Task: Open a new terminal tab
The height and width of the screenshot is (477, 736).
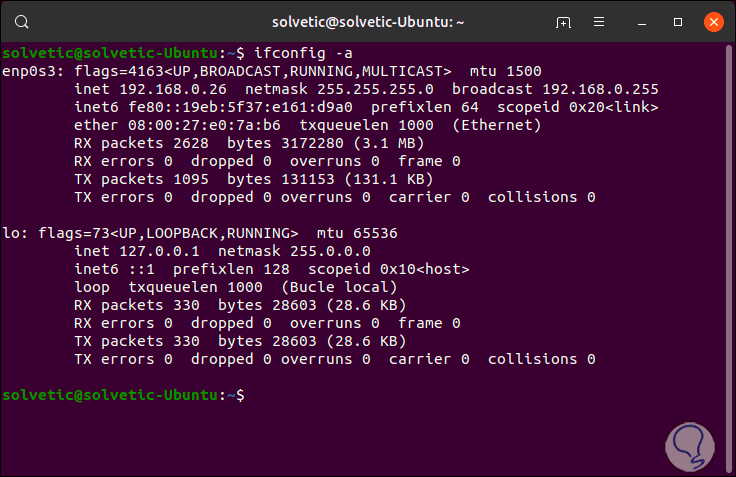Action: pyautogui.click(x=564, y=22)
